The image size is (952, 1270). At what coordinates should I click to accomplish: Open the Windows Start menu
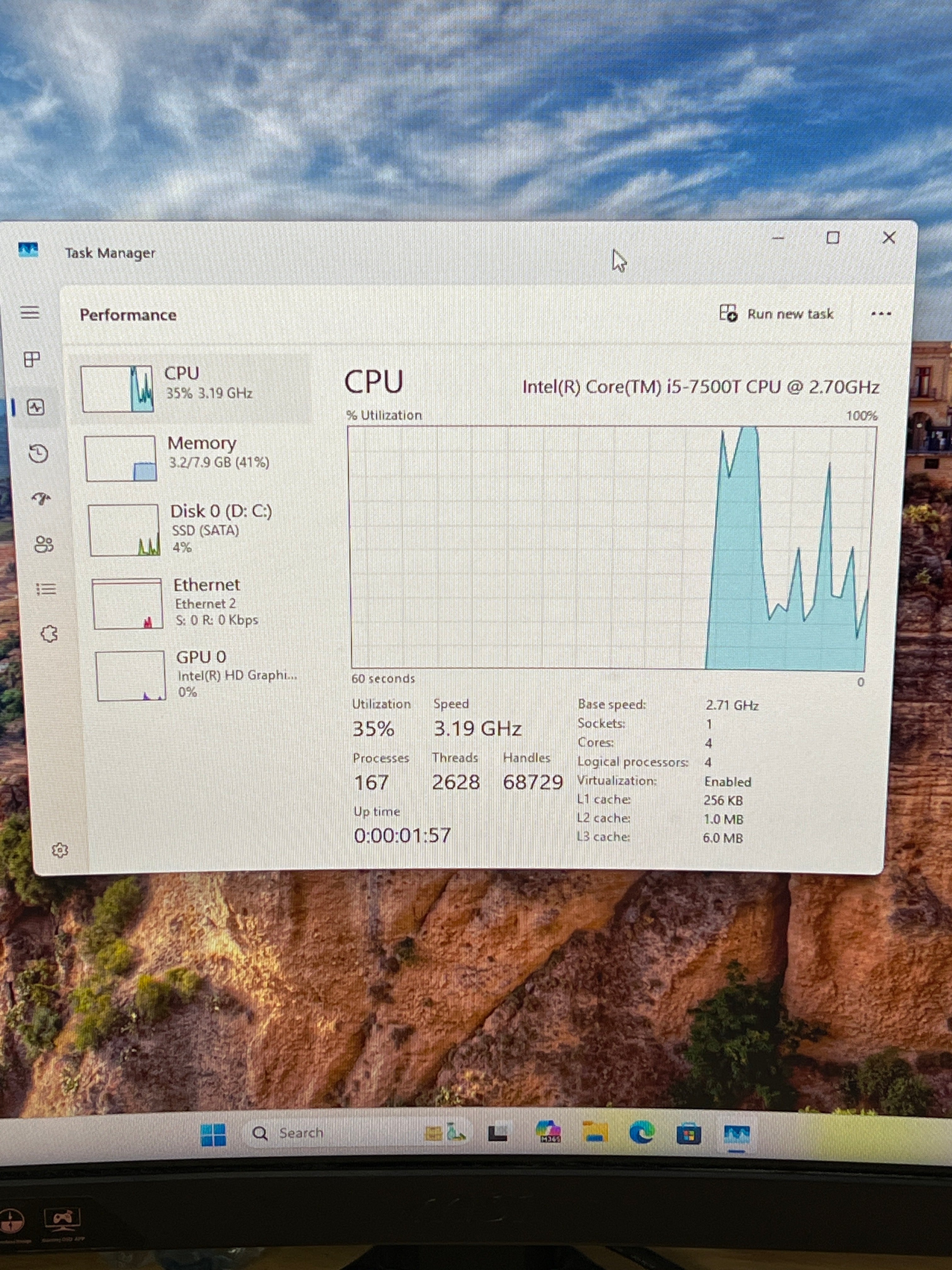[213, 1135]
